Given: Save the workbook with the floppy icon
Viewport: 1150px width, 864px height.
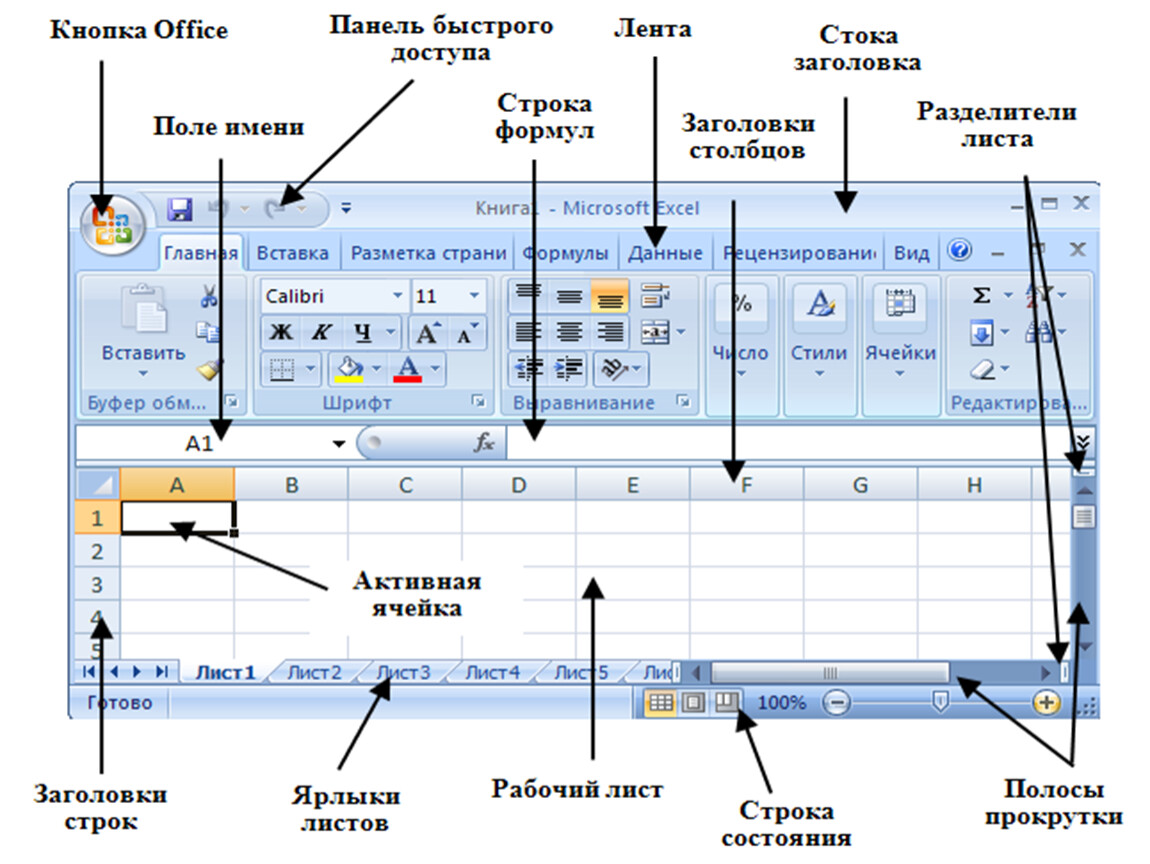Looking at the screenshot, I should (179, 210).
